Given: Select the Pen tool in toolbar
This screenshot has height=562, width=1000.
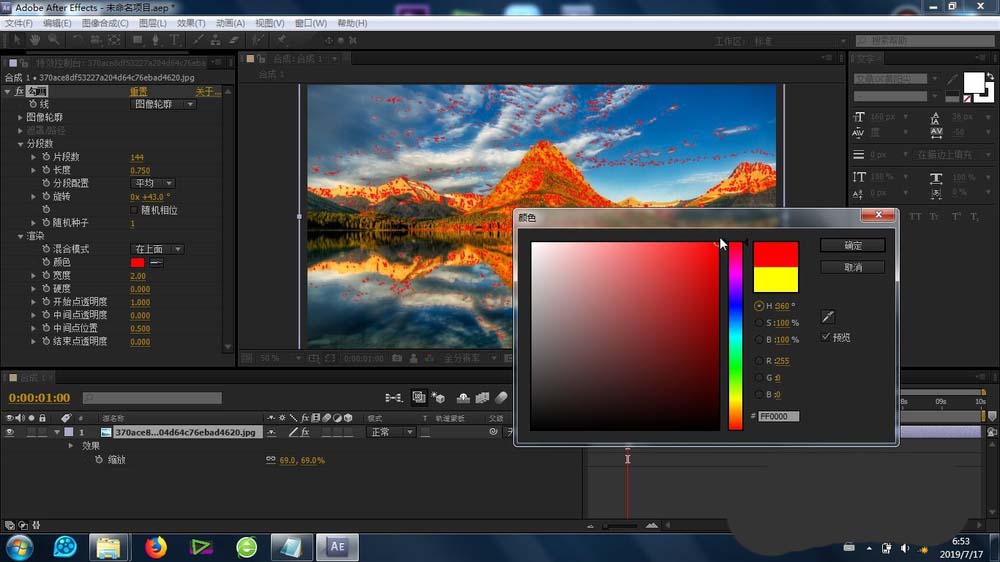Looking at the screenshot, I should pos(155,40).
